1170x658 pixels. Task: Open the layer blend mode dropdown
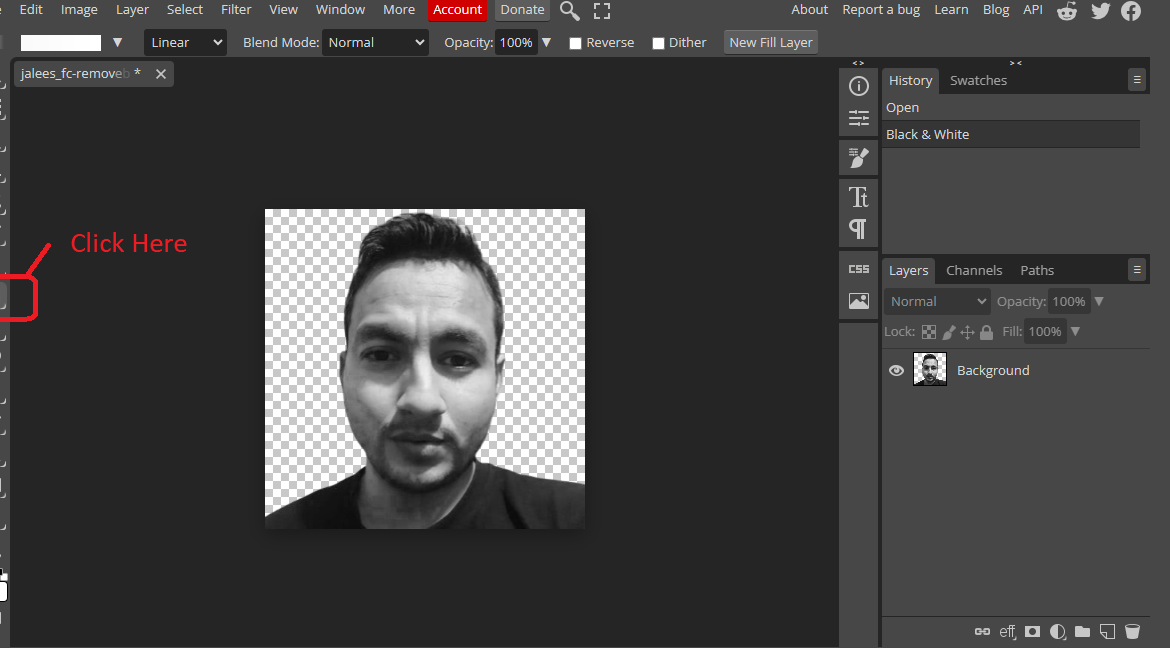(937, 302)
